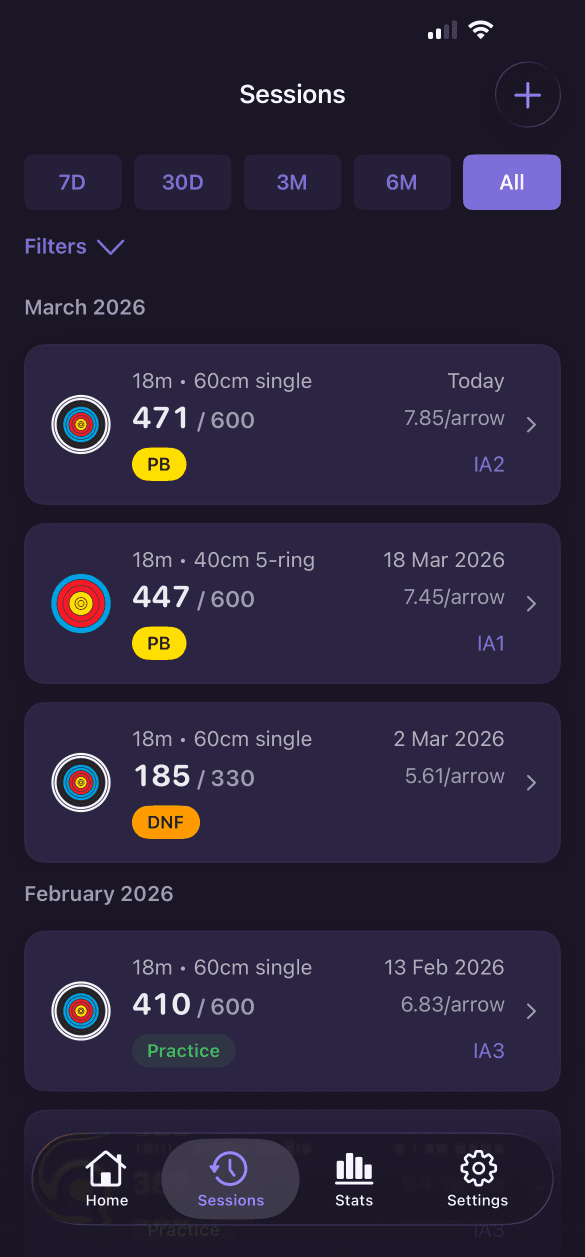This screenshot has width=585, height=1257.
Task: Click the 60cm single target icon for today's session
Action: click(x=80, y=424)
